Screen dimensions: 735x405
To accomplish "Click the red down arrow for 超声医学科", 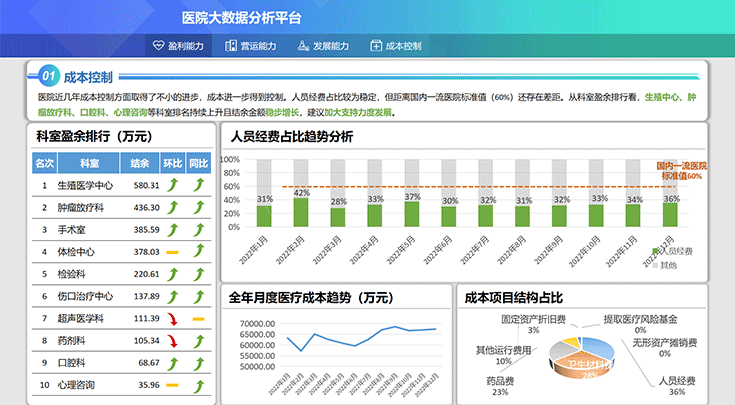I will [x=172, y=318].
